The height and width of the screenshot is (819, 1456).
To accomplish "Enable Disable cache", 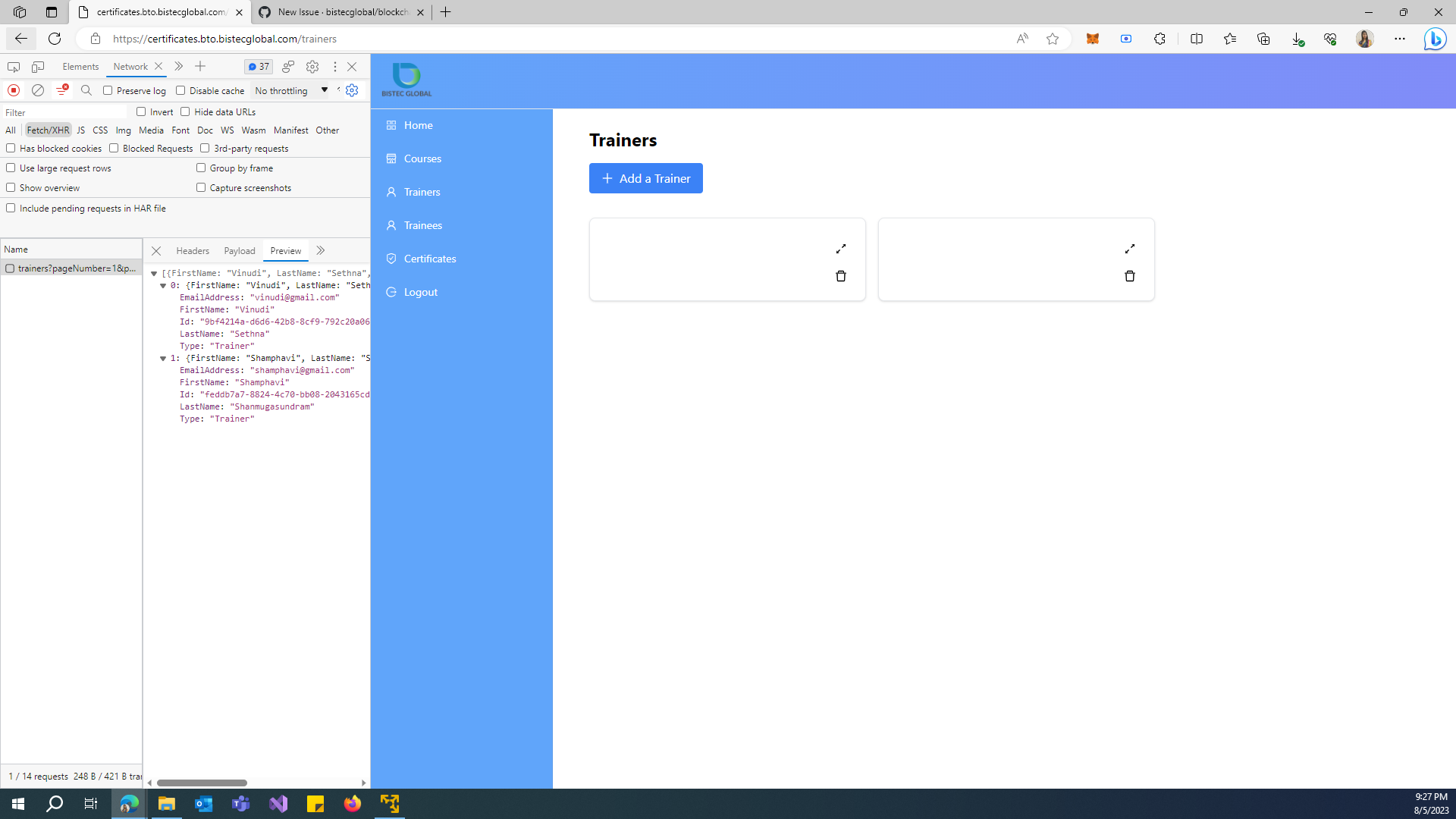I will pos(180,90).
